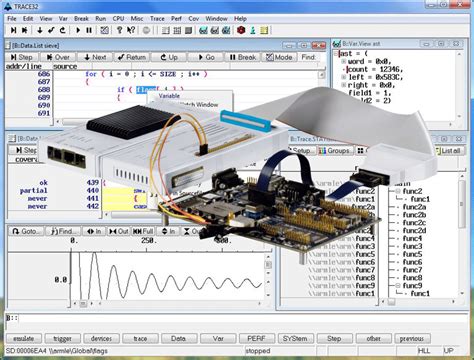Open the Perf menu
The height and width of the screenshot is (360, 474).
pyautogui.click(x=176, y=19)
